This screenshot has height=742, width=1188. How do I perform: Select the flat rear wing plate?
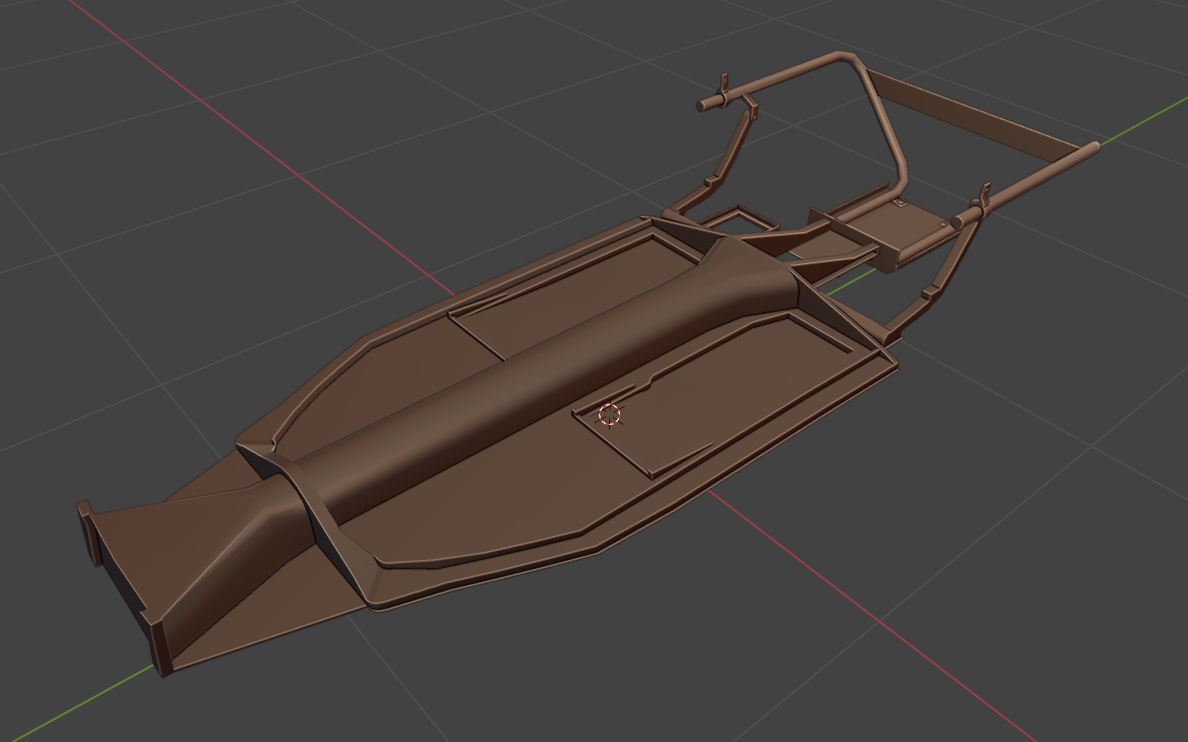(973, 114)
